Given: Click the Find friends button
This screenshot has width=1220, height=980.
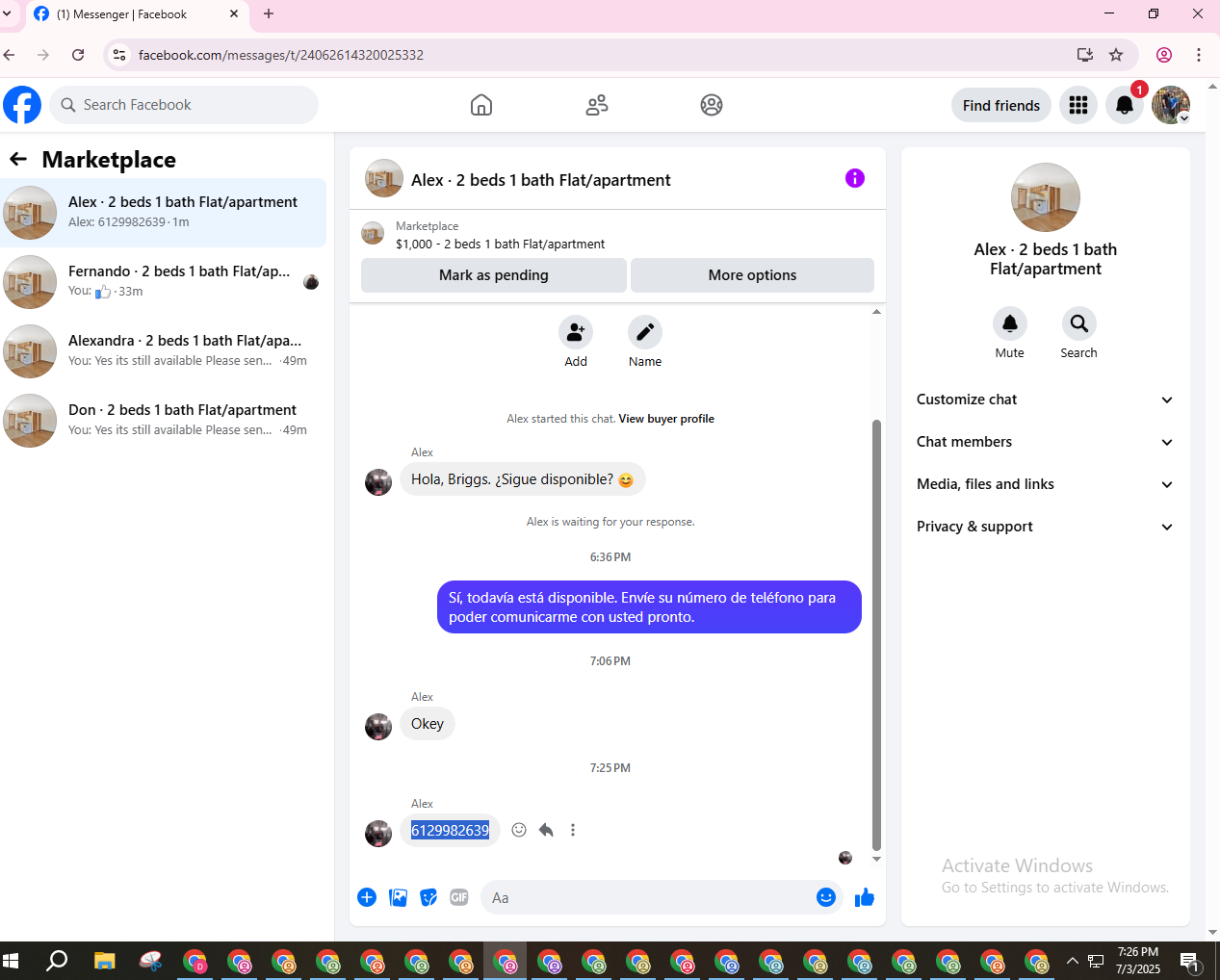Looking at the screenshot, I should (x=1001, y=105).
